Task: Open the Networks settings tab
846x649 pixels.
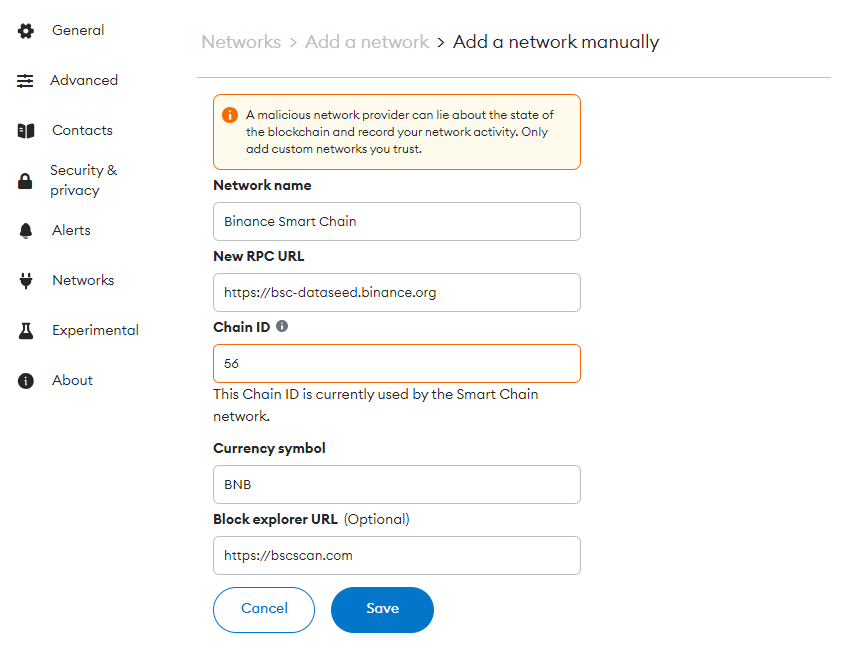Action: tap(83, 281)
